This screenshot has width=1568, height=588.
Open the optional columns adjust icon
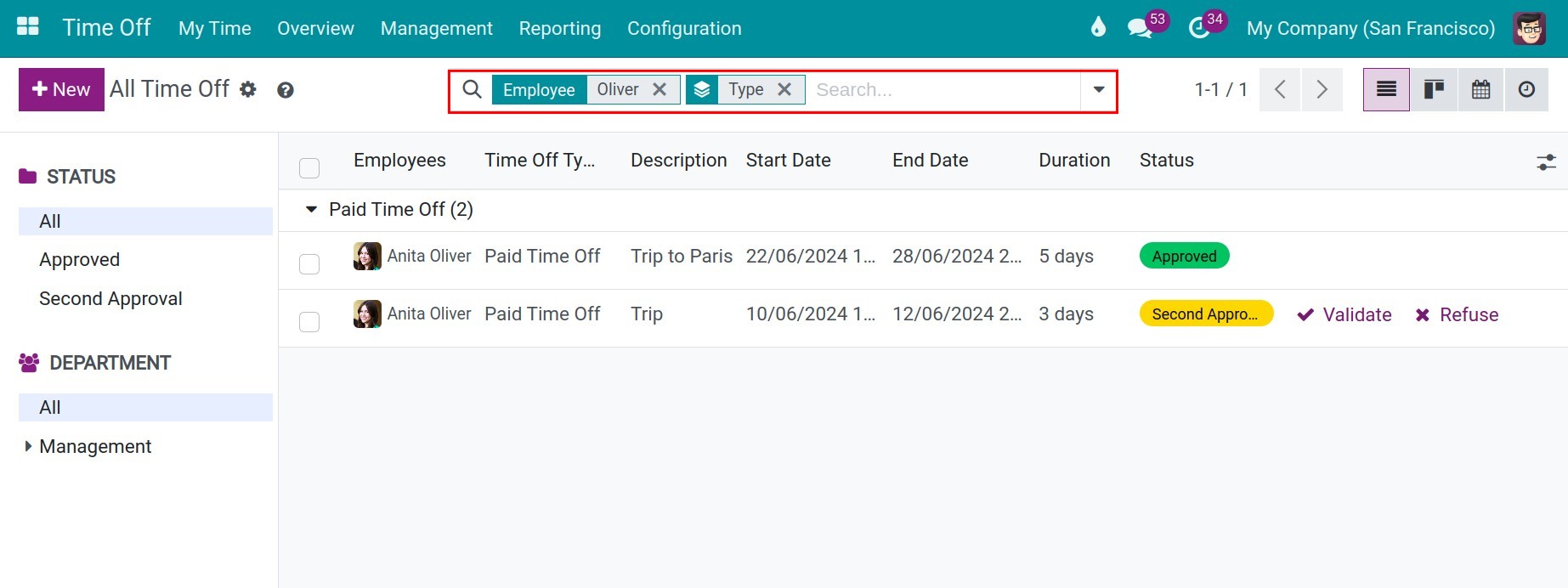pyautogui.click(x=1546, y=161)
